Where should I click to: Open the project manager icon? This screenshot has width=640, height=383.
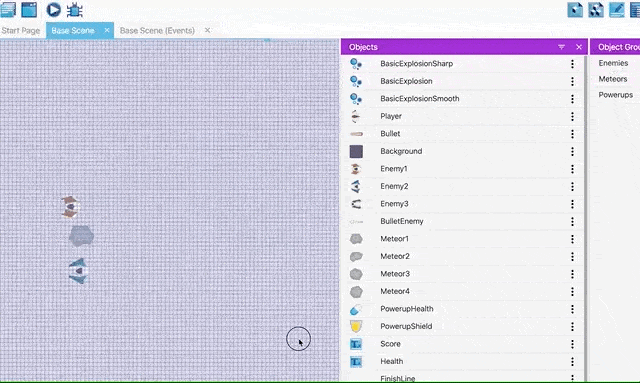(x=8, y=9)
